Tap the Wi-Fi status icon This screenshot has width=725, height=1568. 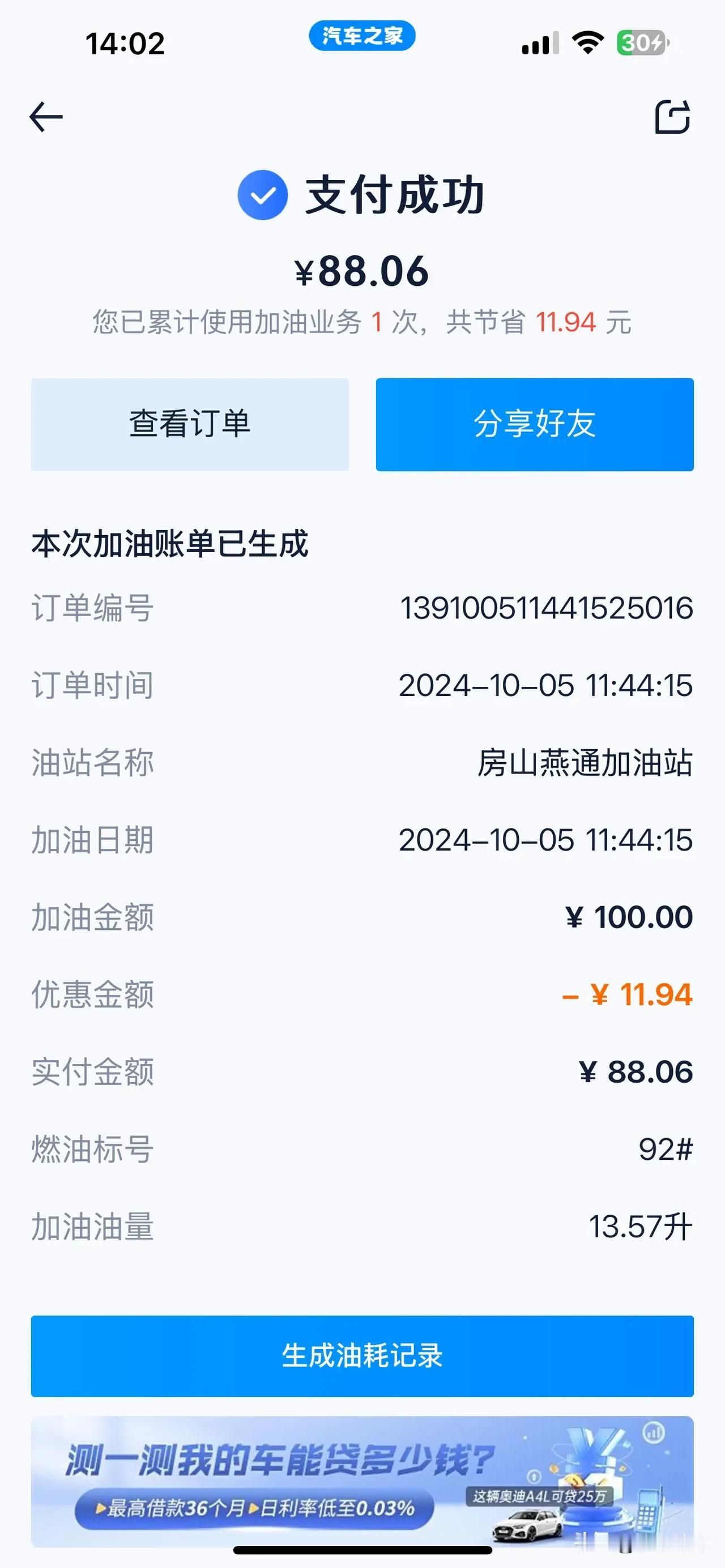pyautogui.click(x=587, y=42)
